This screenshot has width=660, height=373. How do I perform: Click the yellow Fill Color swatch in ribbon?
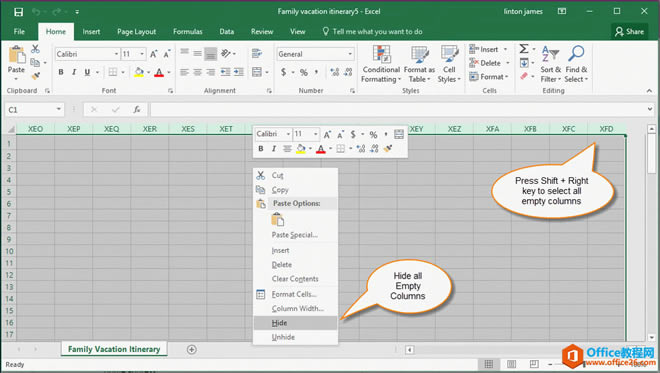click(x=139, y=72)
